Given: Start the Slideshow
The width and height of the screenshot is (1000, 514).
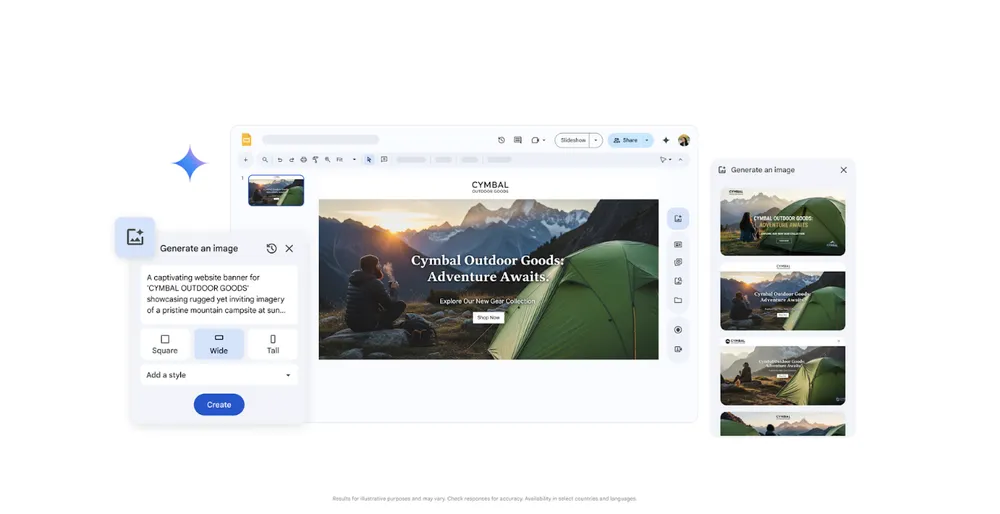Looking at the screenshot, I should (x=573, y=140).
